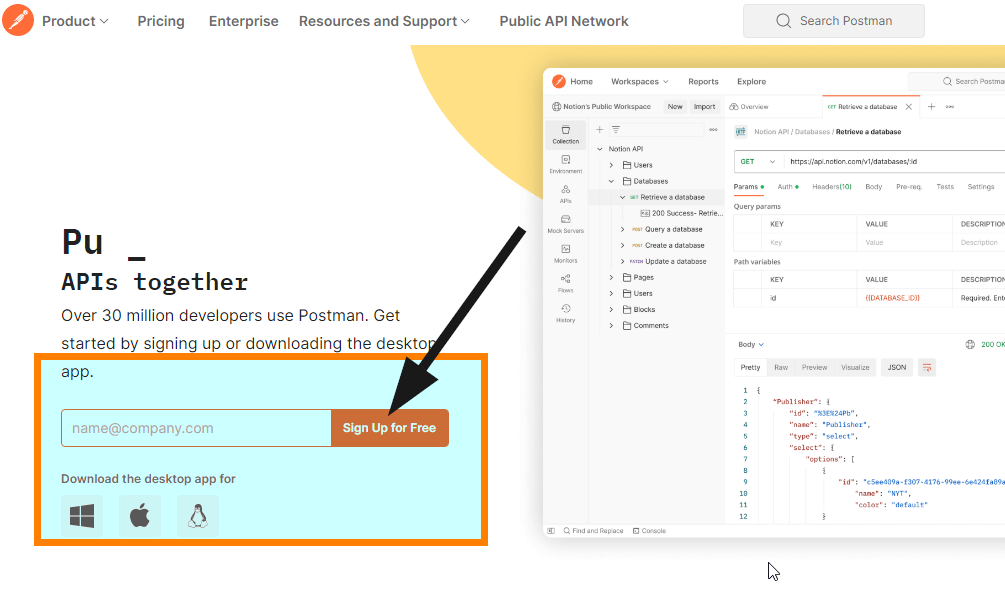Click the Search Postman website field
Viewport: 1005px width, 610px height.
pos(833,21)
